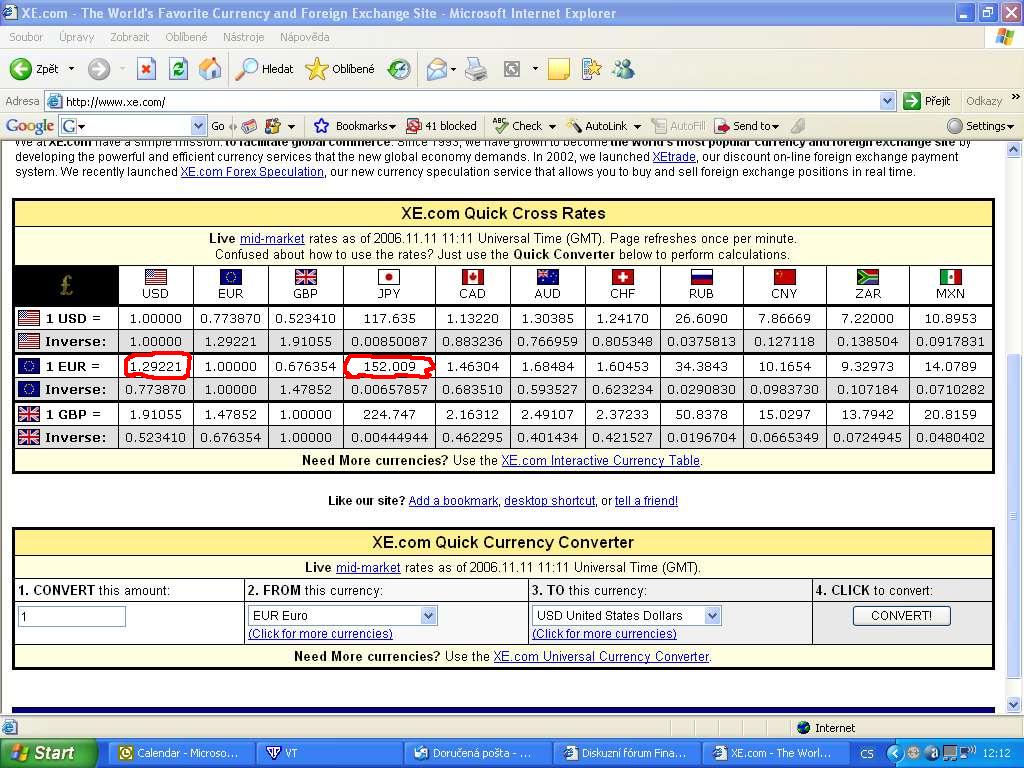
Task: Click the Print icon in toolbar
Action: [476, 69]
